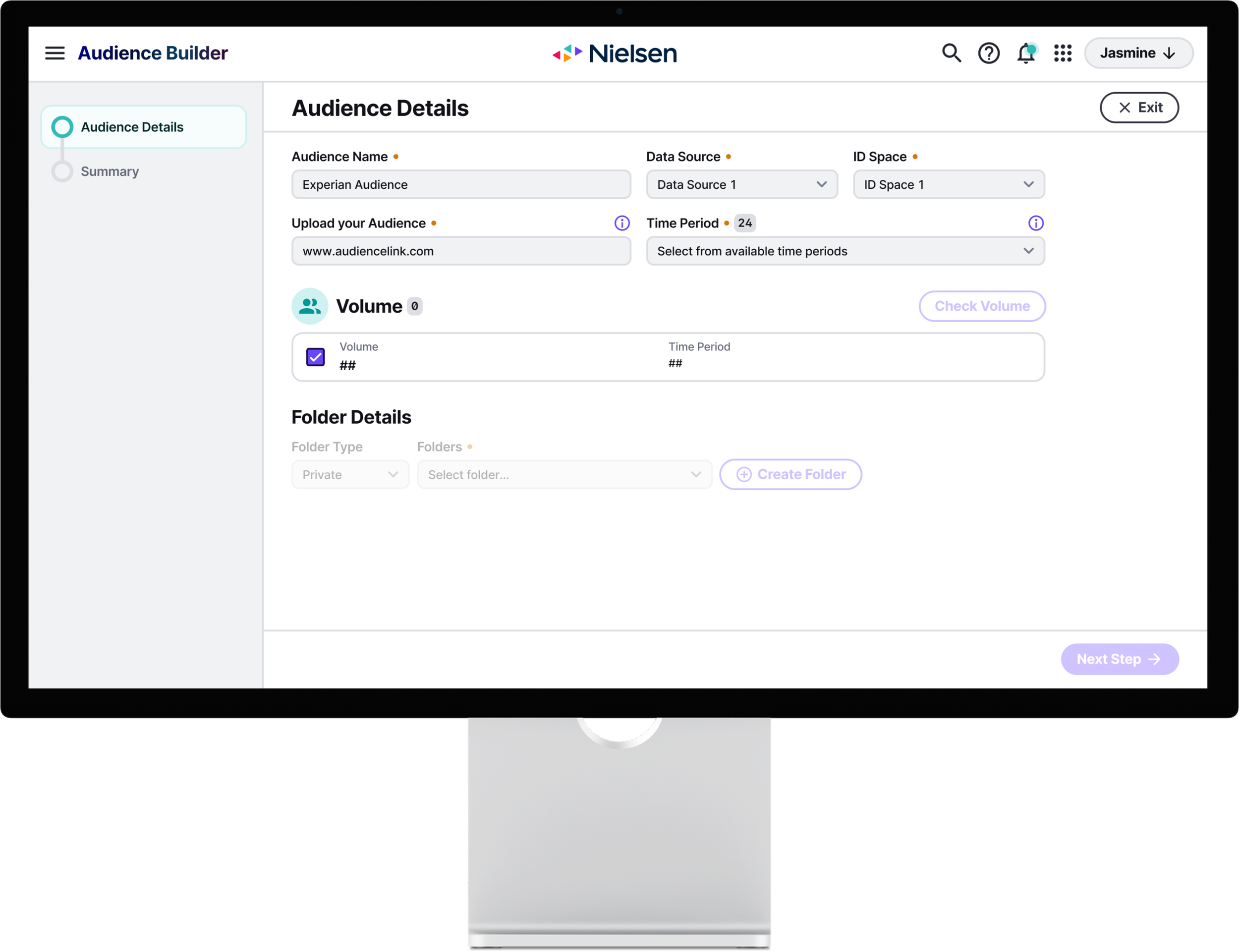Open the apps grid icon

(1063, 53)
